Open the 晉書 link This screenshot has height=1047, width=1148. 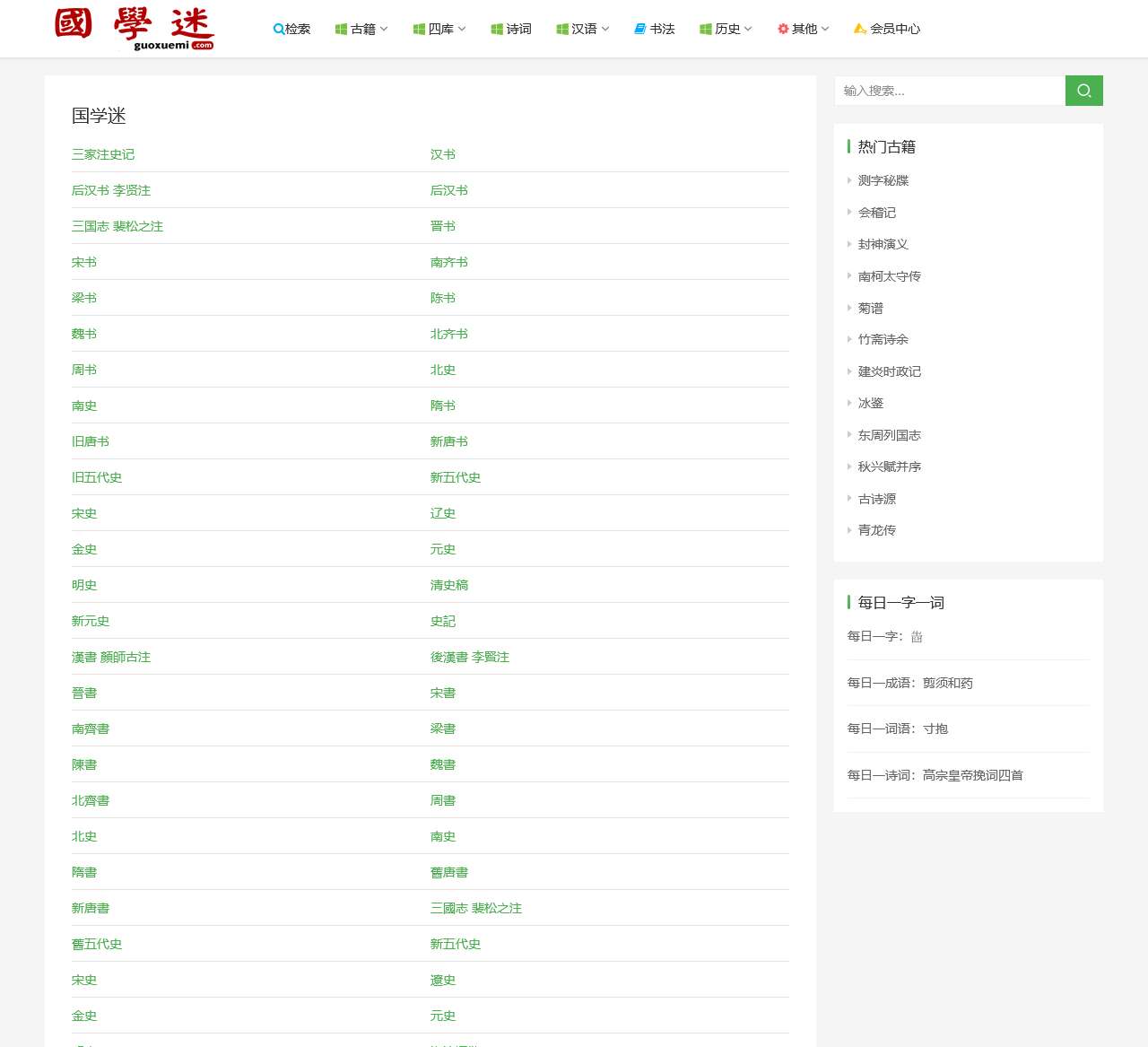point(84,693)
